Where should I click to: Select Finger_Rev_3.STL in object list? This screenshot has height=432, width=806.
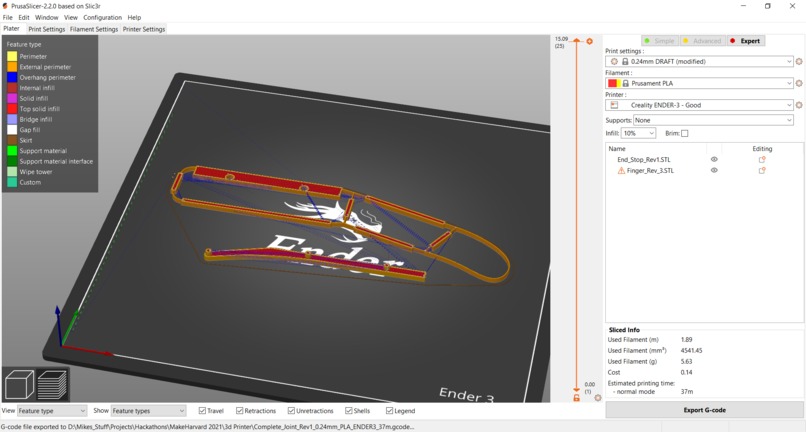tap(650, 170)
